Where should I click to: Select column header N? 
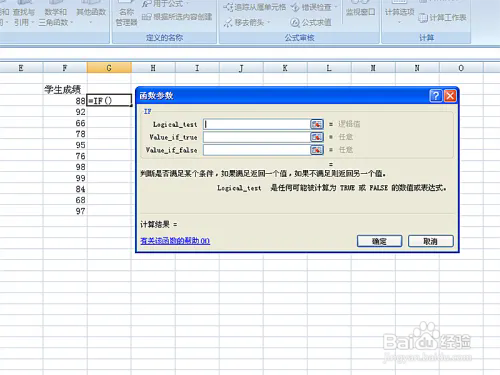[x=417, y=68]
